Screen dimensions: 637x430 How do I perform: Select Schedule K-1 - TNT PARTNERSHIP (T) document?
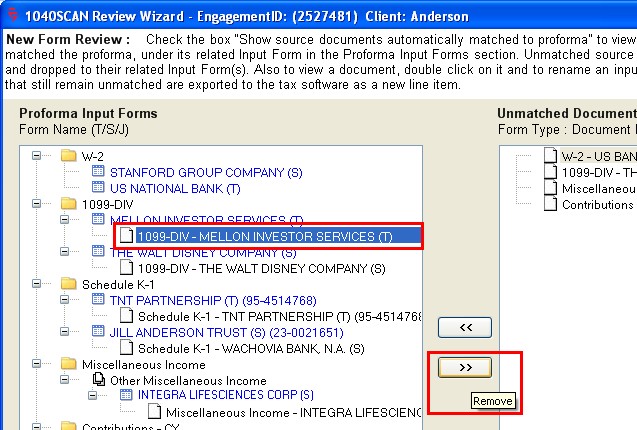(280, 317)
